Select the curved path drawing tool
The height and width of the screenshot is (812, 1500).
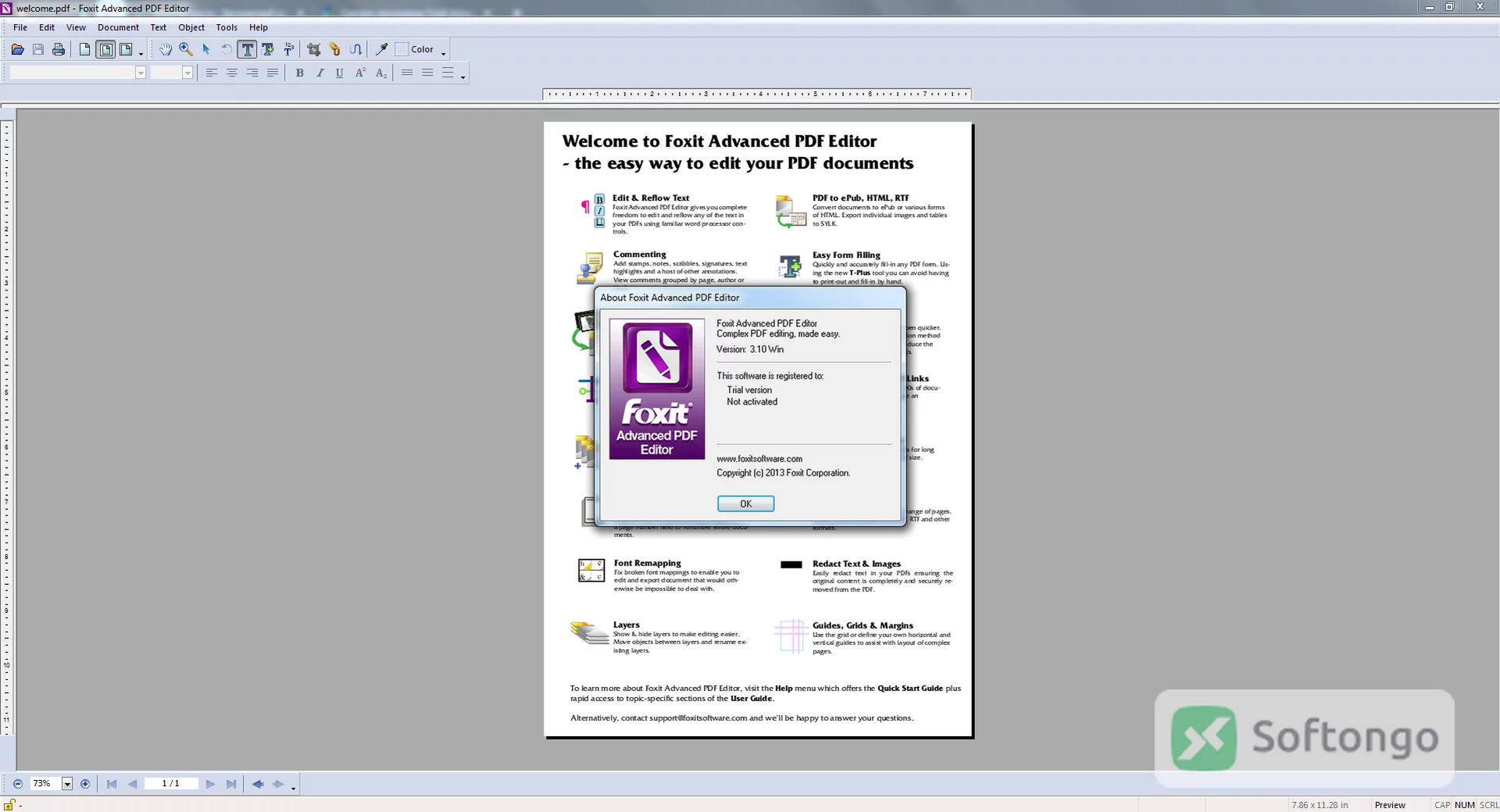(x=355, y=49)
